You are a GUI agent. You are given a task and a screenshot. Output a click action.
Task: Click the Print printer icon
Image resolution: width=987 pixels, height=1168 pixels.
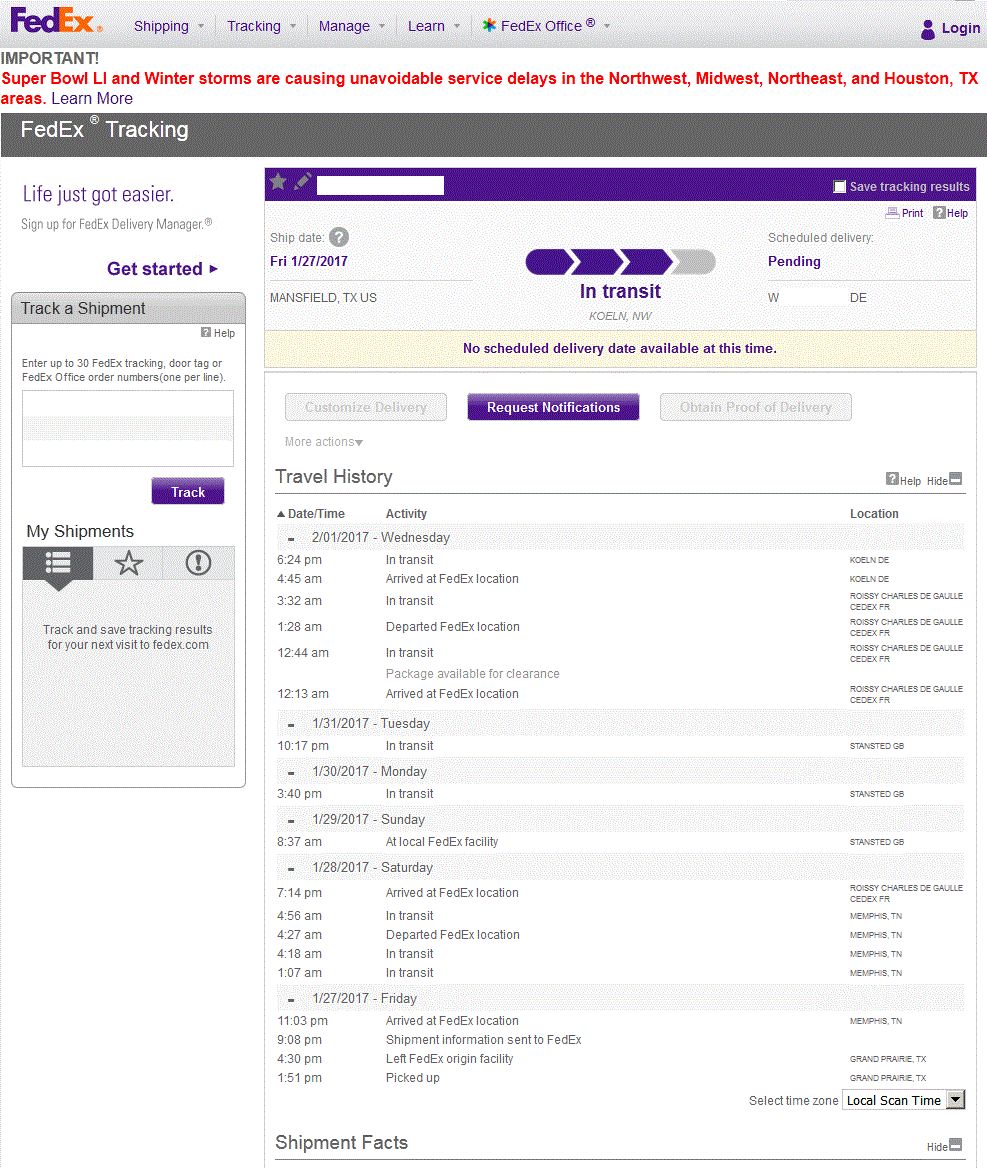892,213
